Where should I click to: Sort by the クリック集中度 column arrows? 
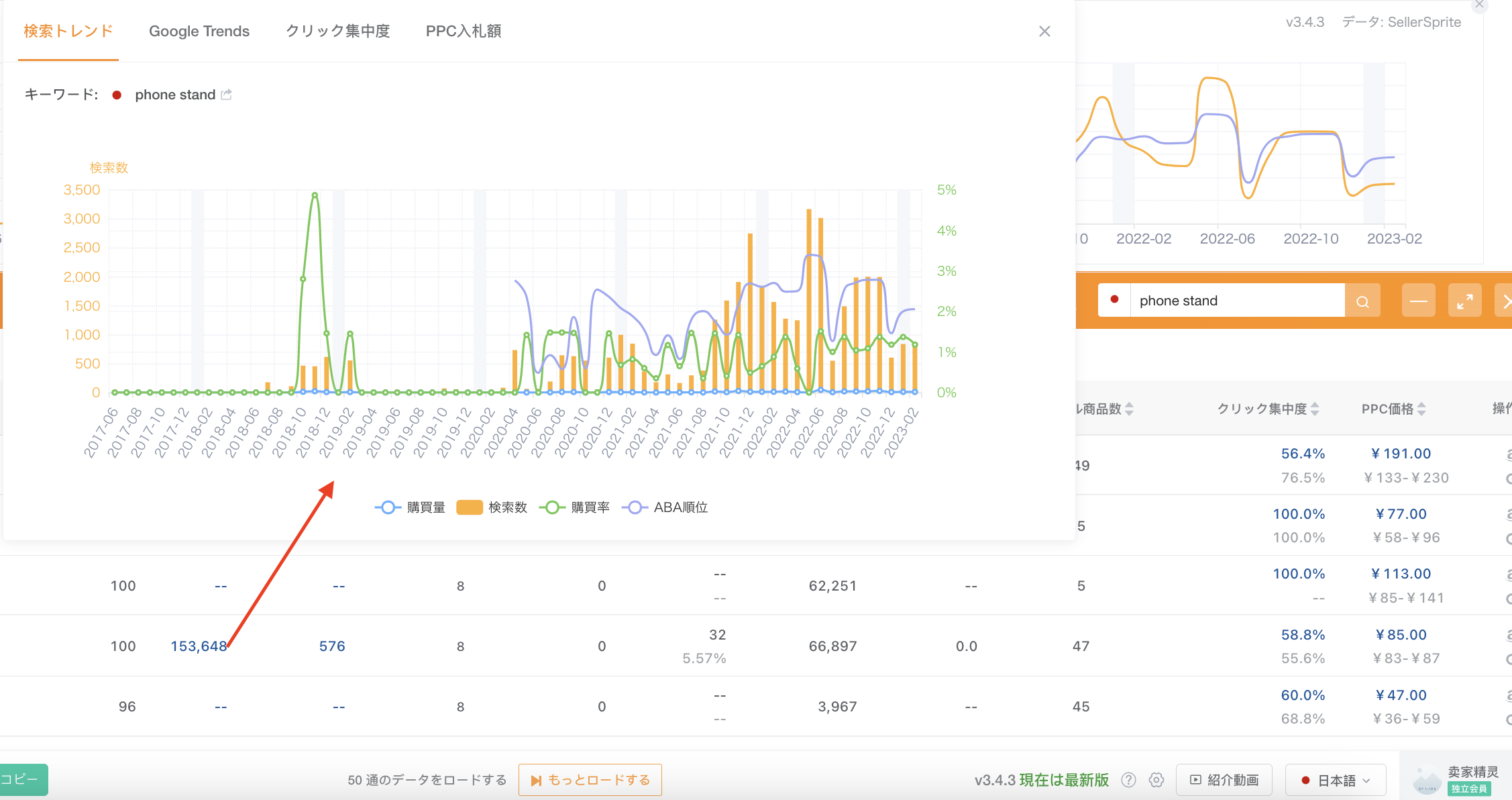pos(1315,409)
